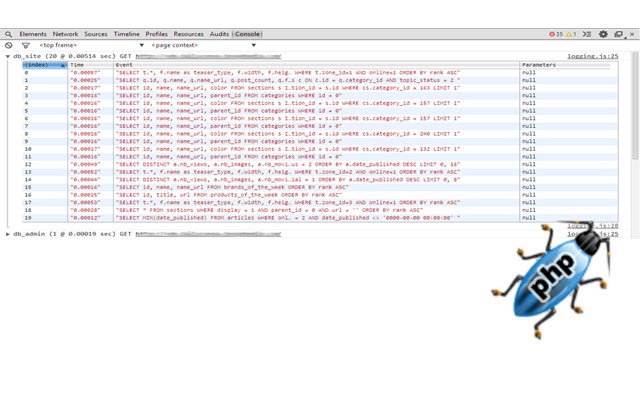Click the products_of_the_week query

[x=229, y=195]
